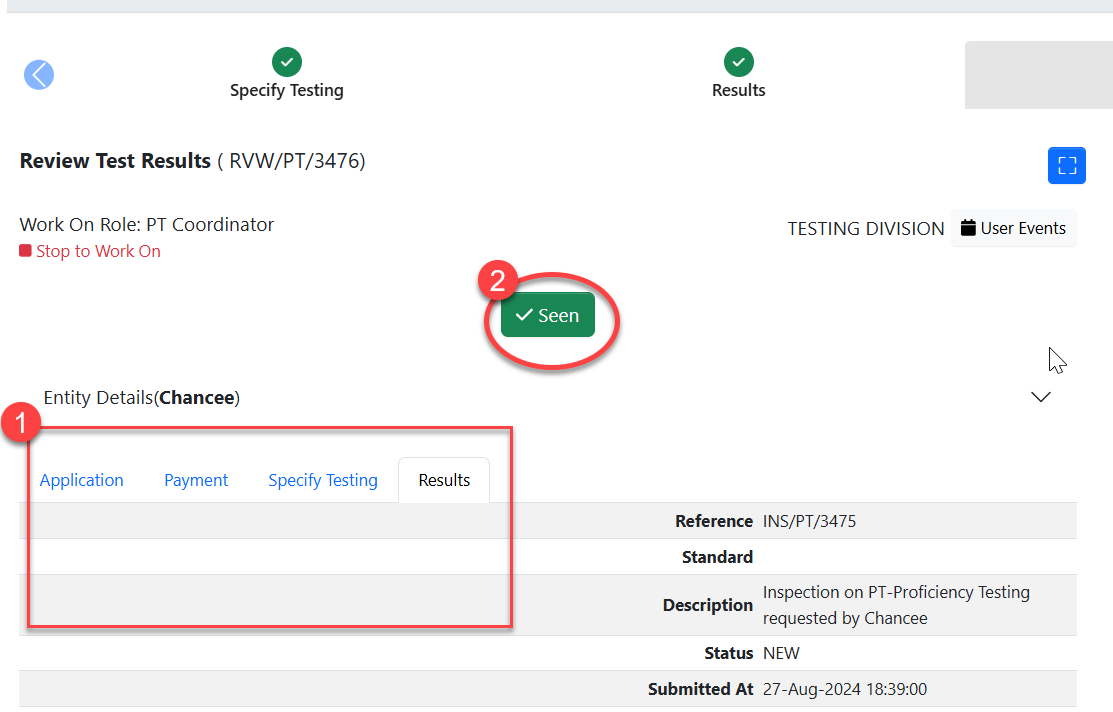
Task: Click the blue back arrow icon
Action: click(39, 75)
